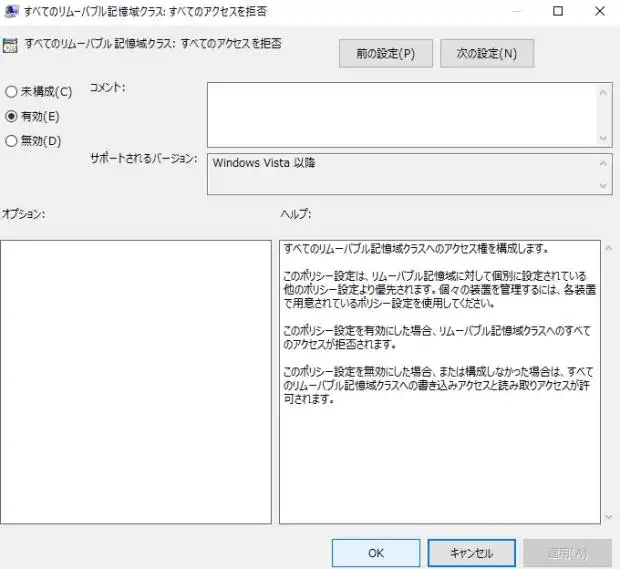Confirm with the OK button
The height and width of the screenshot is (569, 620).
coord(376,553)
